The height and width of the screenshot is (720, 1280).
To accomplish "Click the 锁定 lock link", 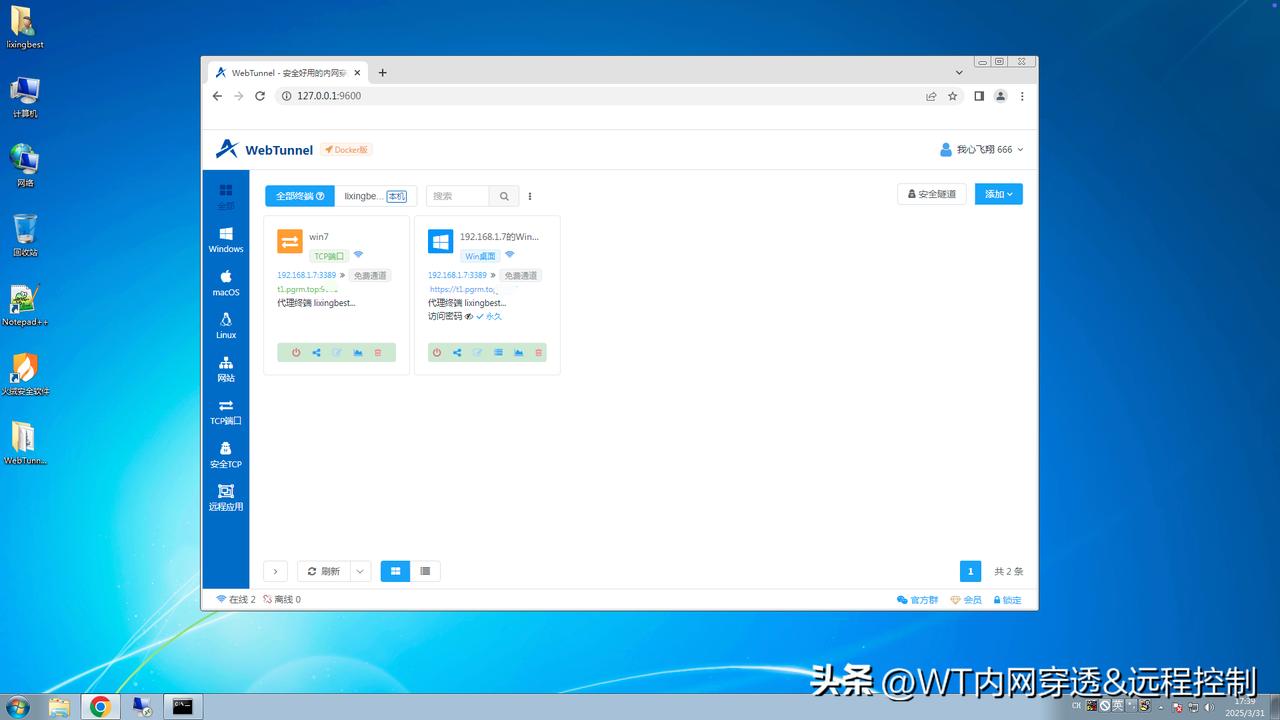I will pyautogui.click(x=1007, y=600).
